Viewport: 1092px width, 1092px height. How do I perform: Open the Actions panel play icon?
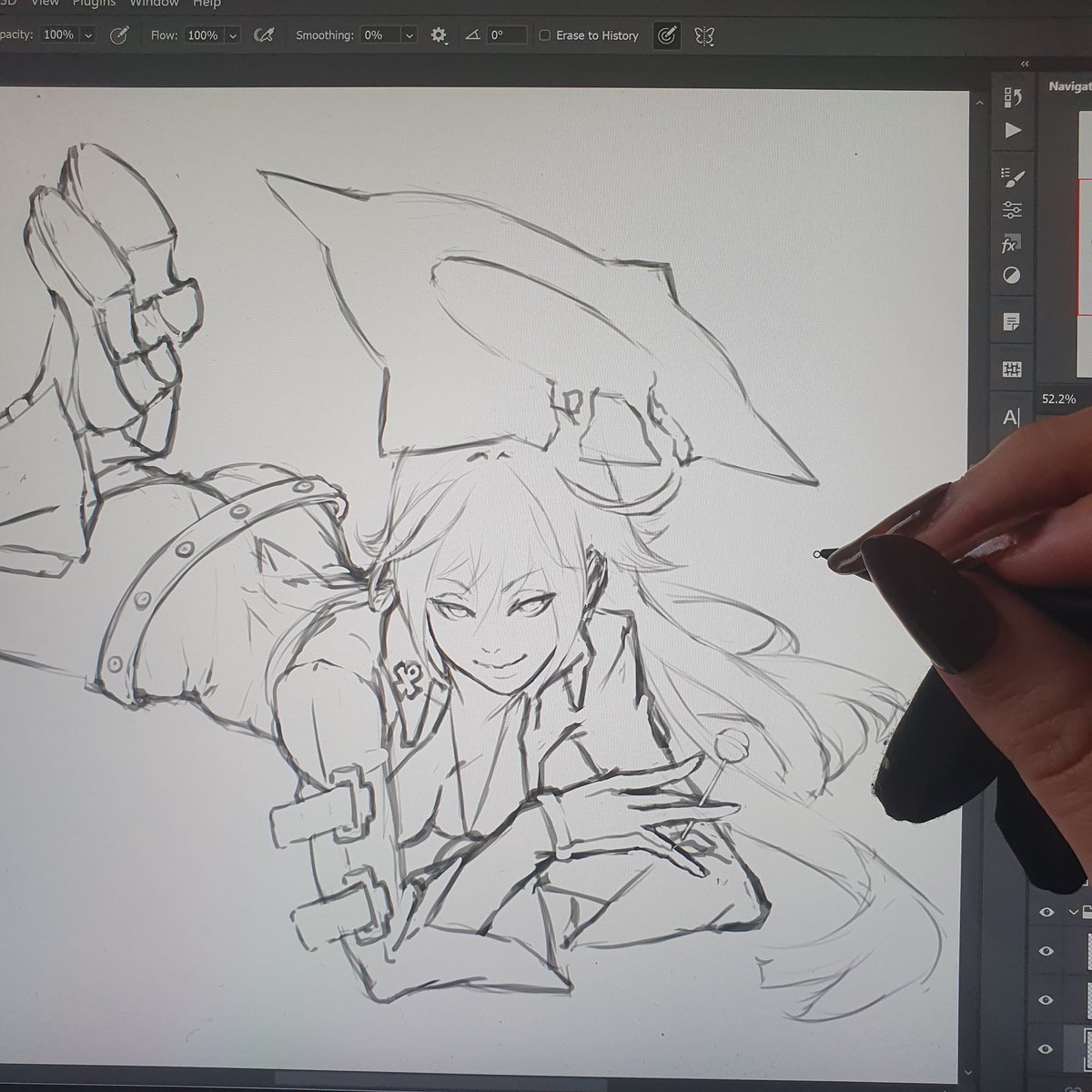[x=1012, y=130]
